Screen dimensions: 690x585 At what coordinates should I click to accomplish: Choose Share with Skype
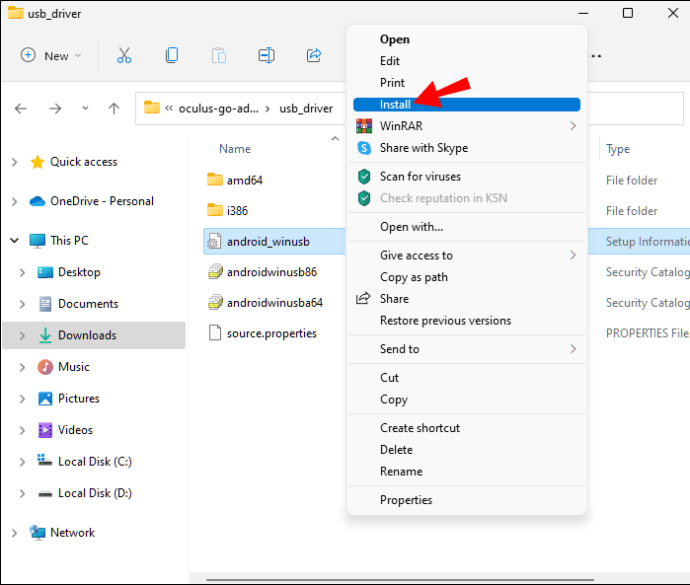466,148
